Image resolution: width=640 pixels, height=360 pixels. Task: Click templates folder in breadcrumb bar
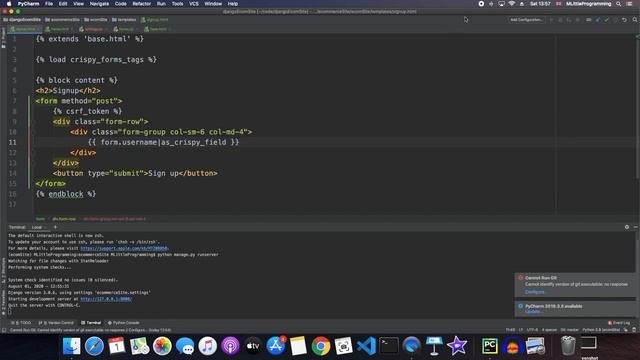[x=124, y=20]
